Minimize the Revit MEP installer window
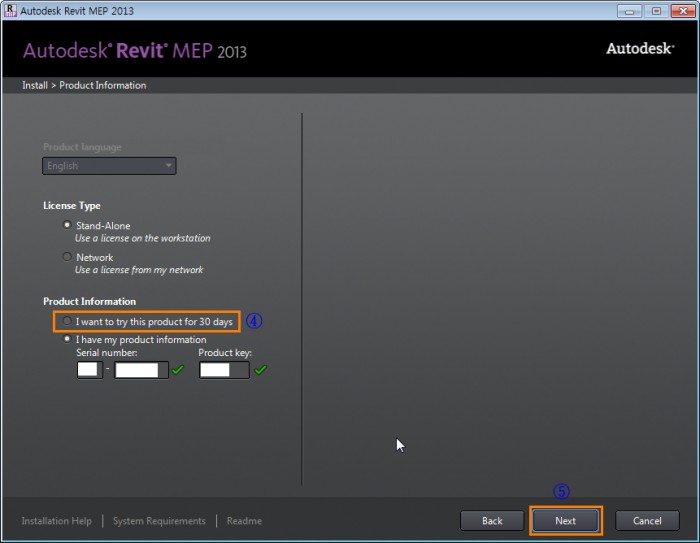Image resolution: width=700 pixels, height=543 pixels. coord(629,11)
